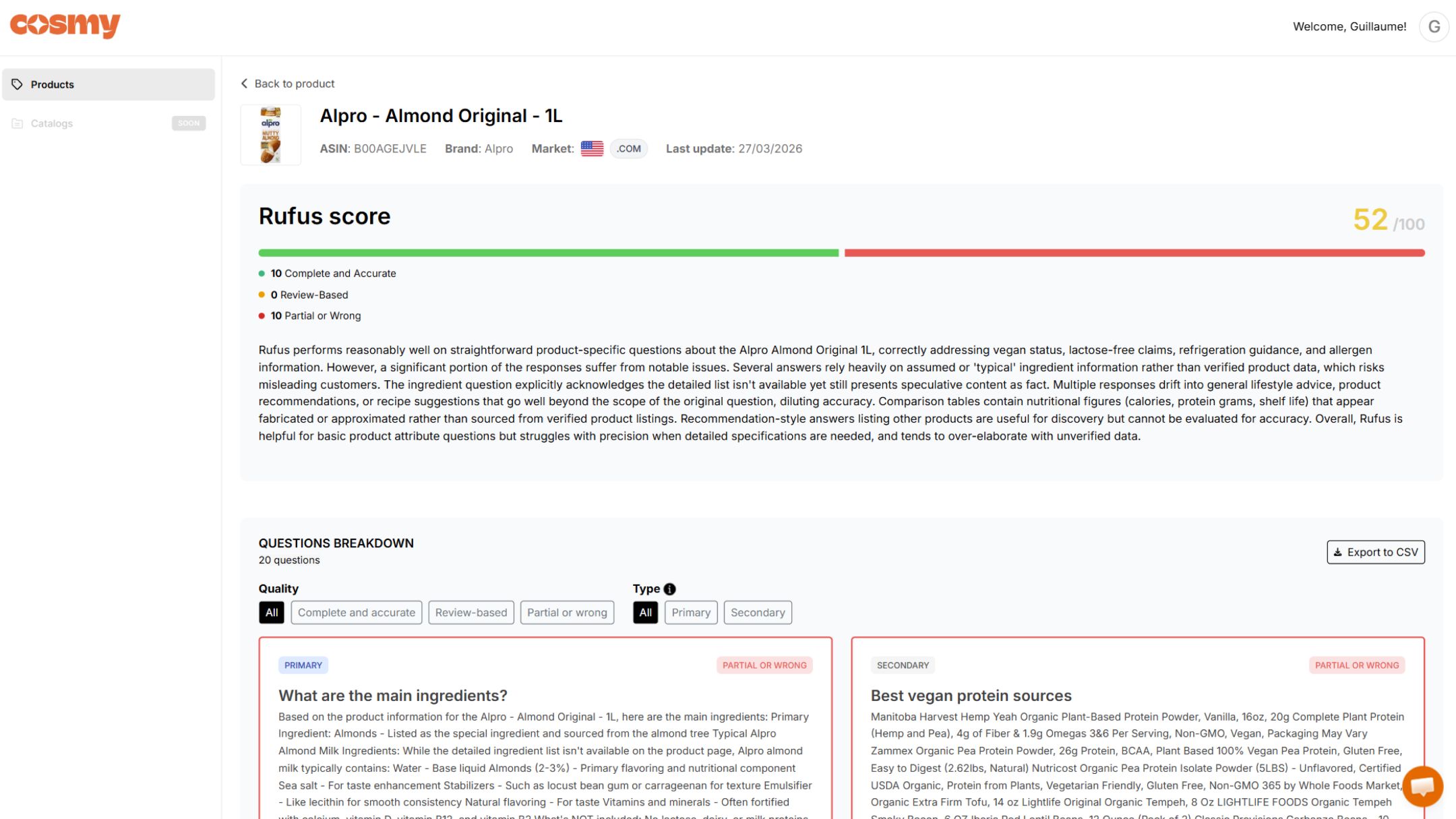Viewport: 1456px width, 819px height.
Task: Click the info icon next to Type
Action: point(669,588)
